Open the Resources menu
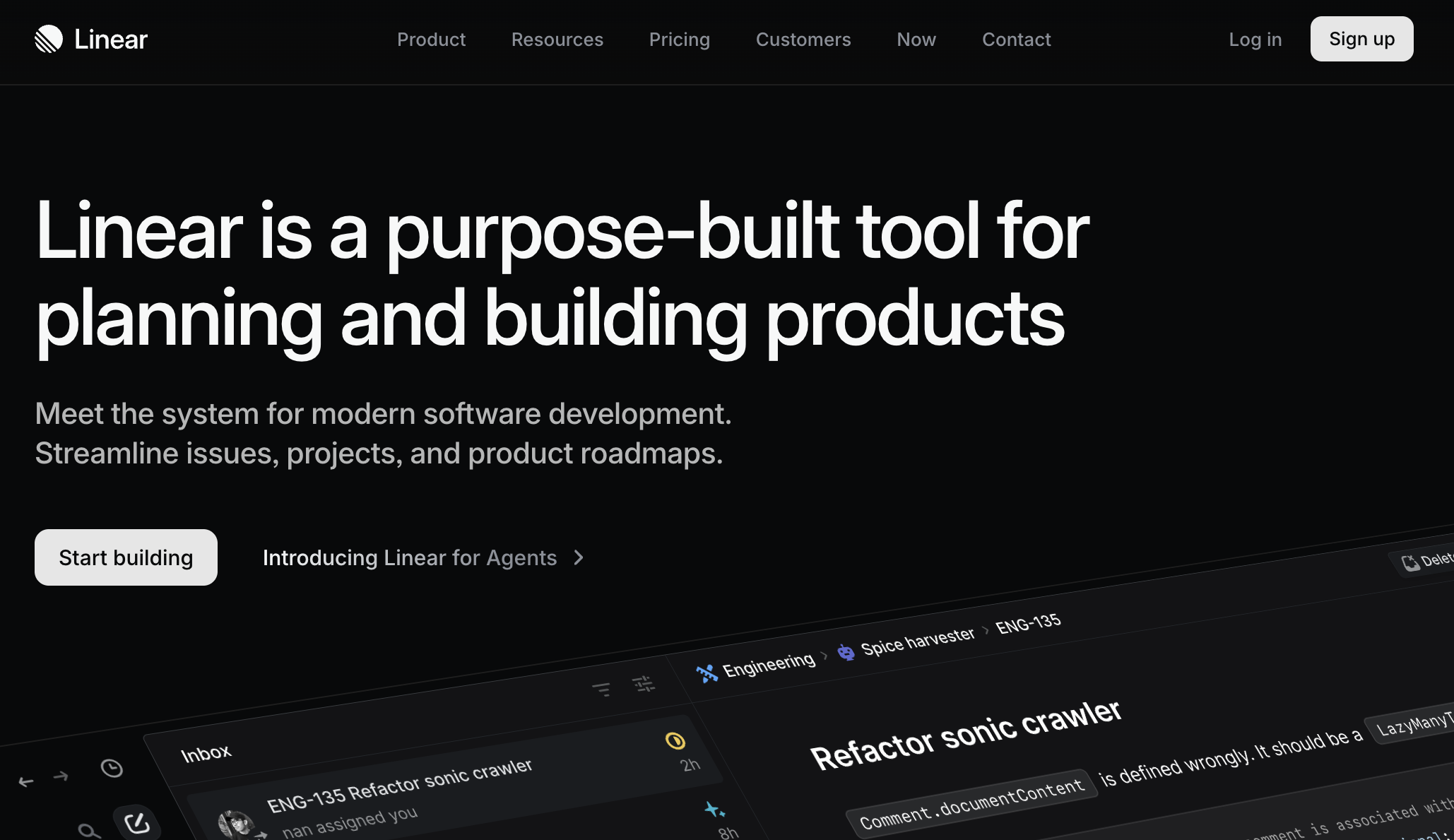The width and height of the screenshot is (1454, 840). click(x=557, y=40)
